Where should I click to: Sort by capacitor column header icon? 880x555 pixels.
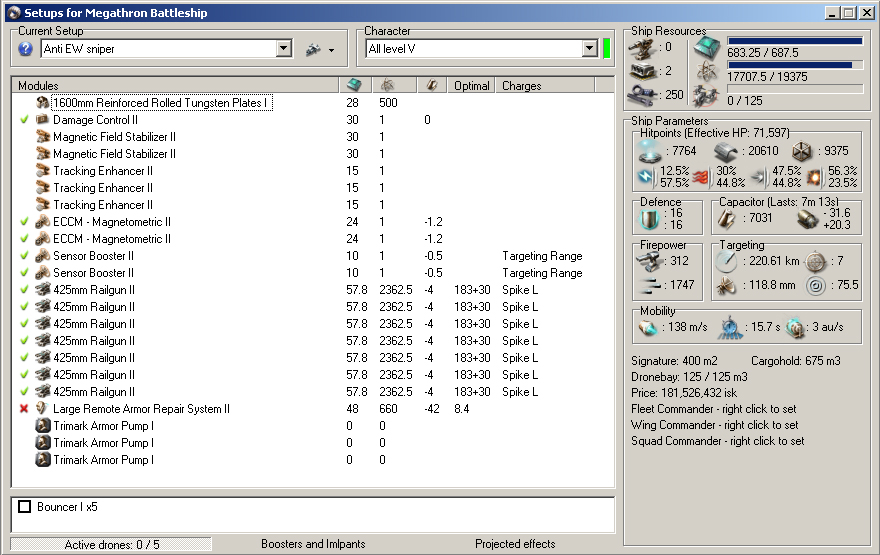[x=432, y=85]
